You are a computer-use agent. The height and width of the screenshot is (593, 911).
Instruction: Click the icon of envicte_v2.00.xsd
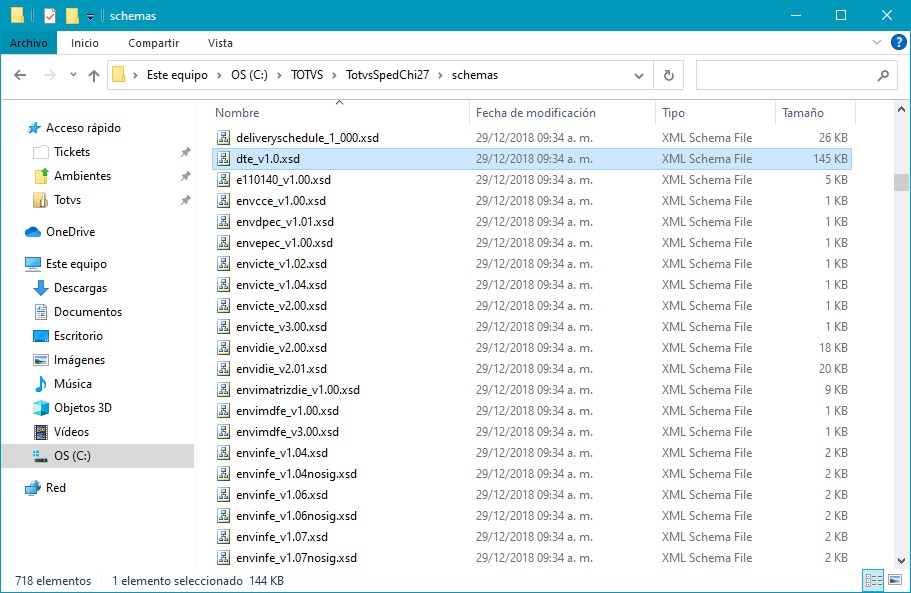224,306
